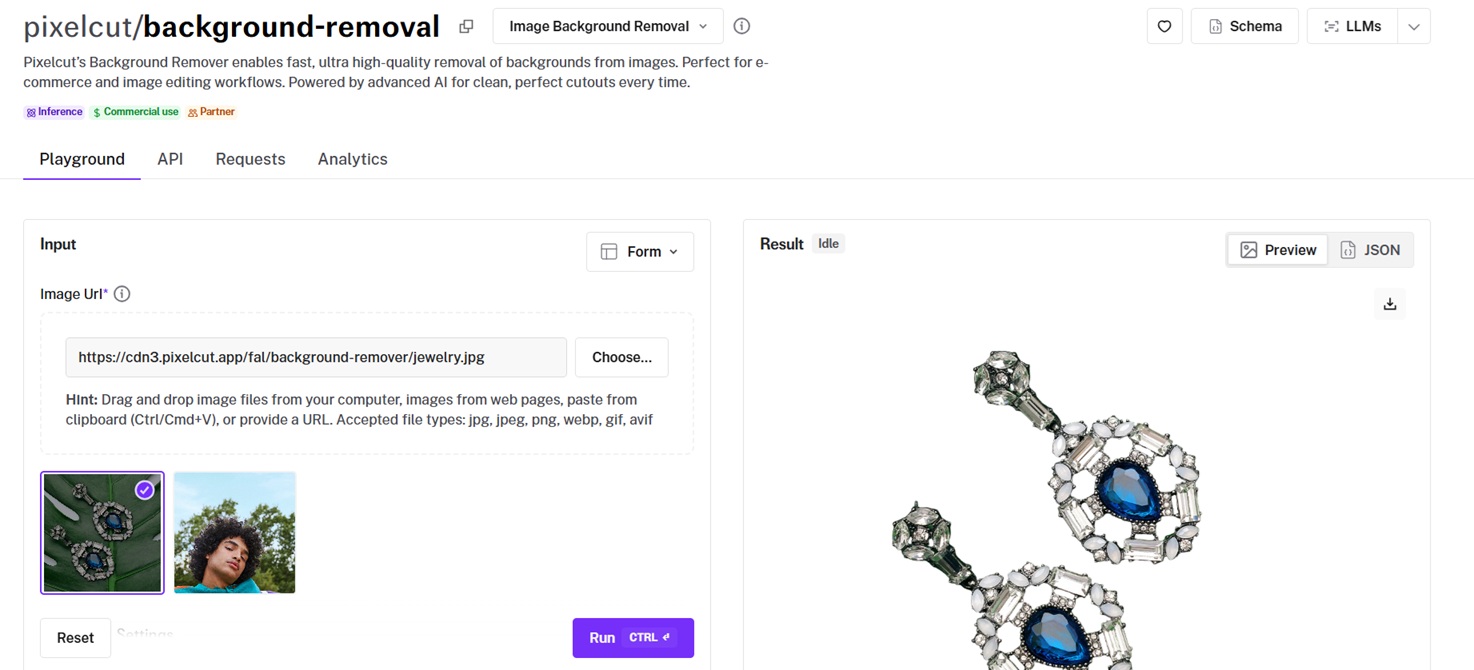Viewport: 1474px width, 670px height.
Task: Copy the model name with copy icon
Action: click(466, 27)
